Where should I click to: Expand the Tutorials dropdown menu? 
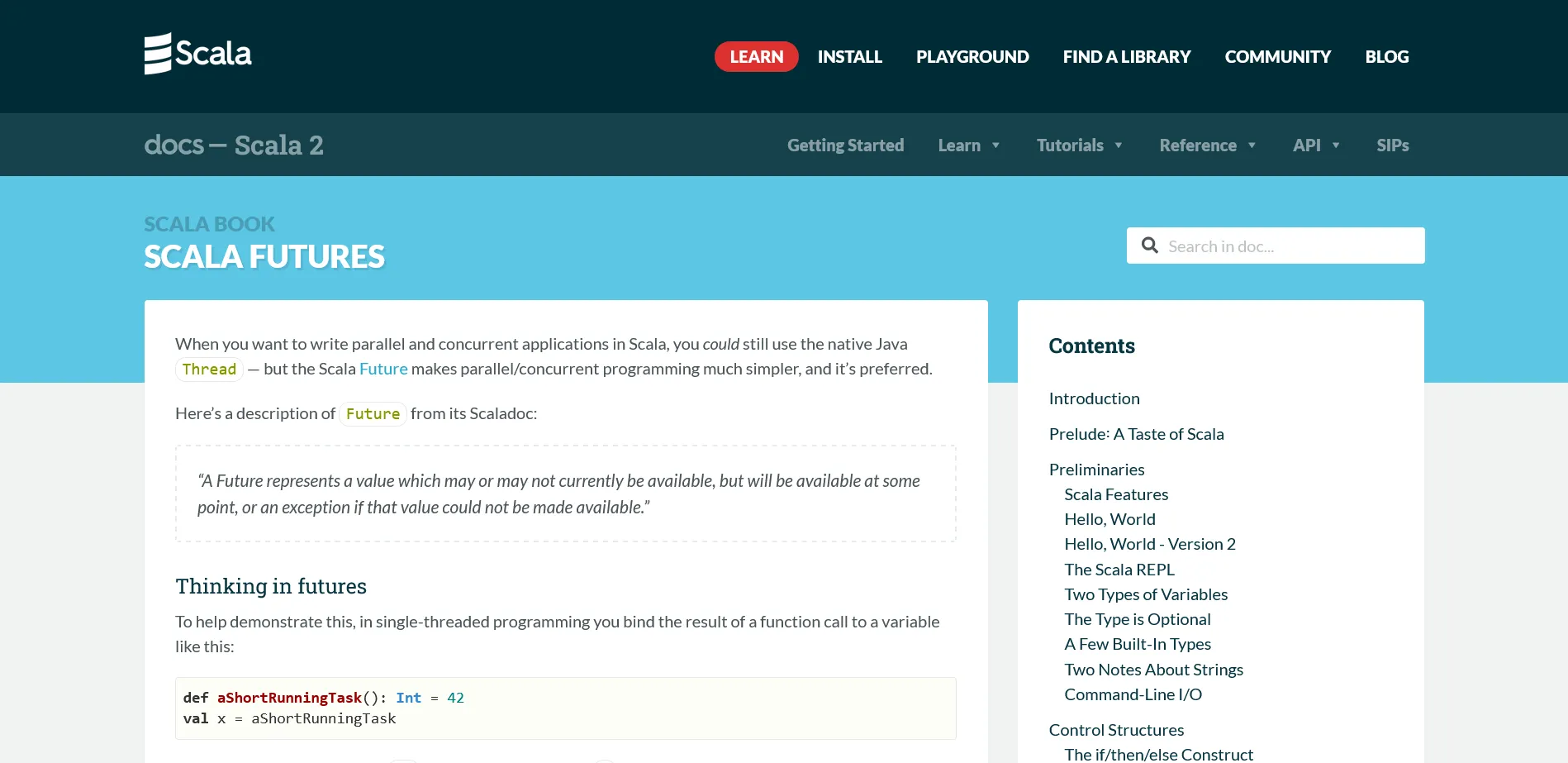tap(1080, 145)
